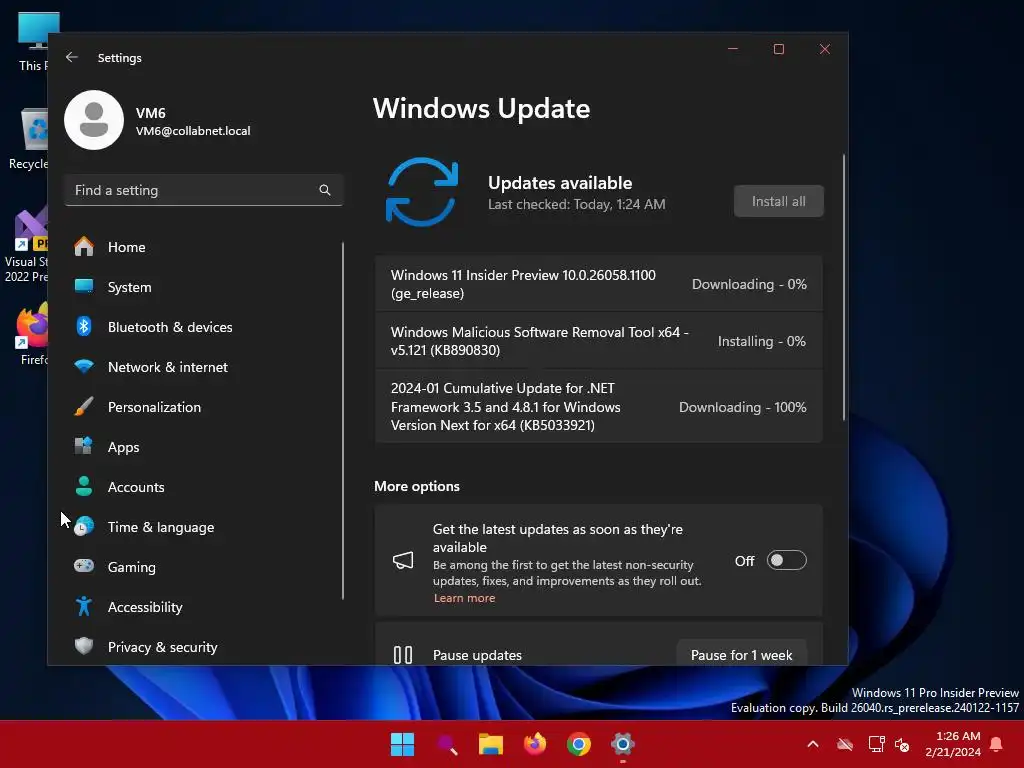The width and height of the screenshot is (1024, 768).
Task: Follow the Learn more link
Action: click(464, 598)
